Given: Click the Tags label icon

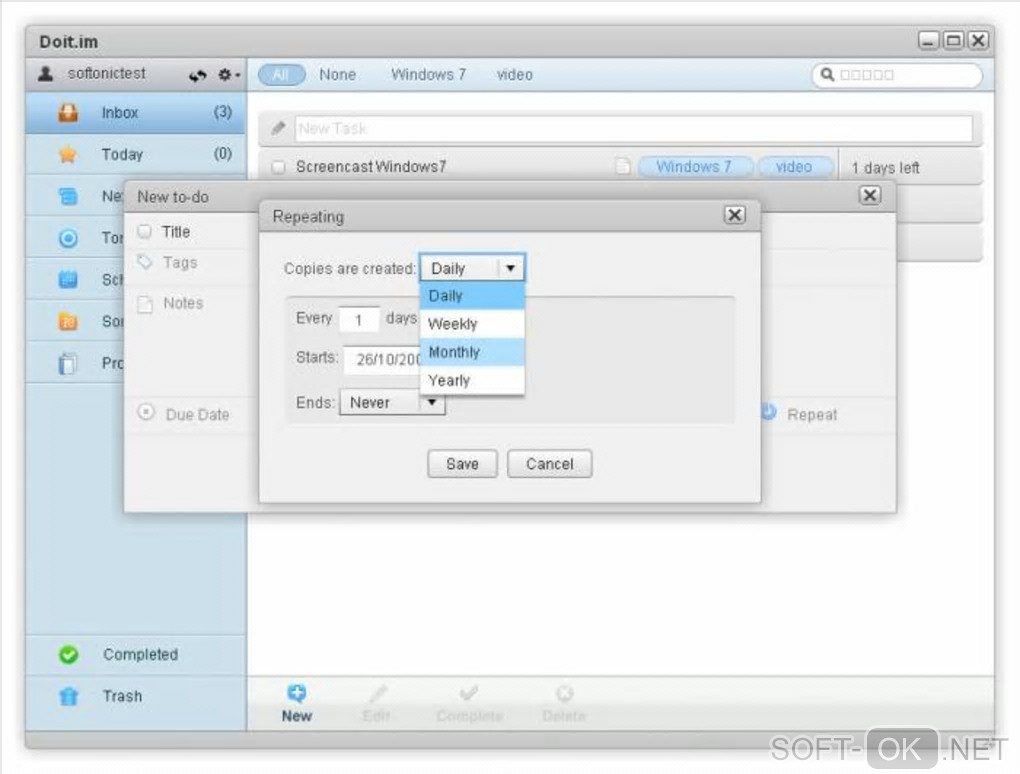Looking at the screenshot, I should 145,262.
